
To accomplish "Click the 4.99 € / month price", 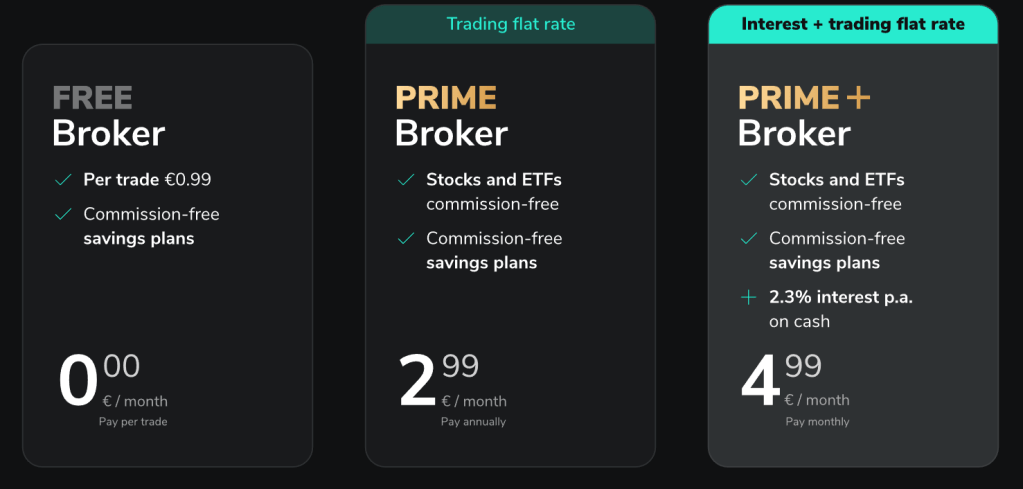I will click(795, 382).
